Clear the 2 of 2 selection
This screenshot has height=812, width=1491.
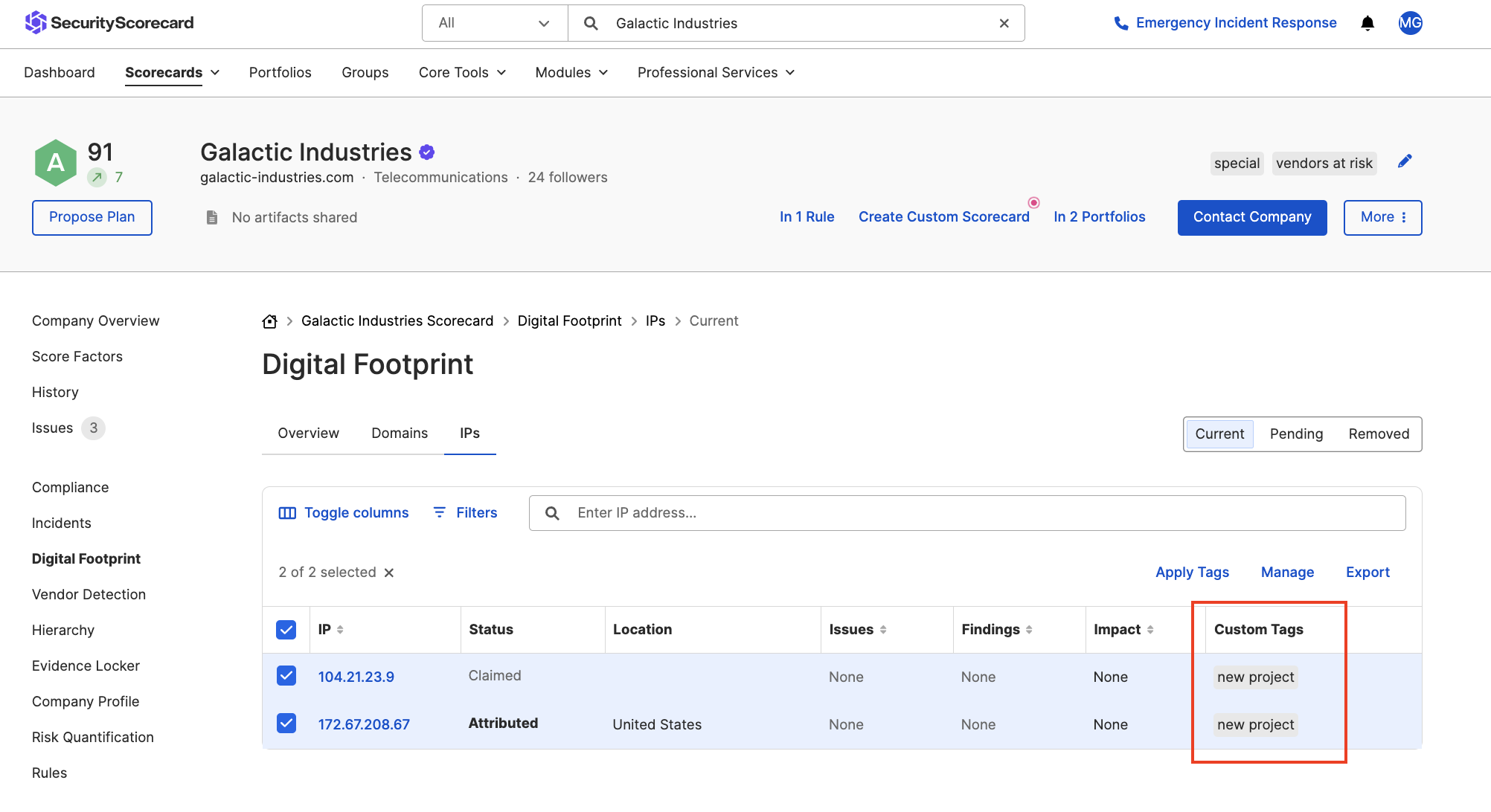point(389,573)
